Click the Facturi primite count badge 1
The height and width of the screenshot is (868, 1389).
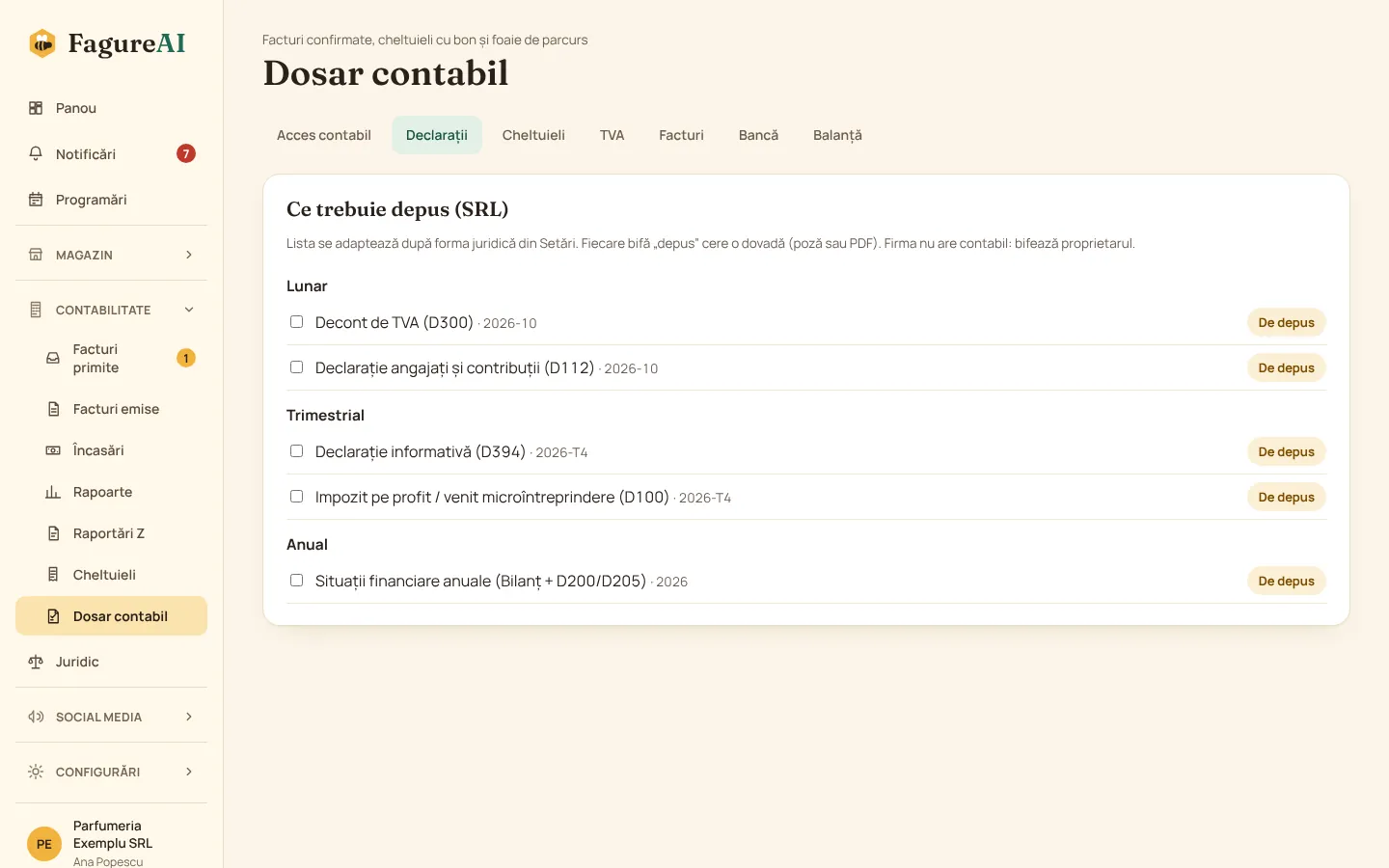[x=186, y=358]
